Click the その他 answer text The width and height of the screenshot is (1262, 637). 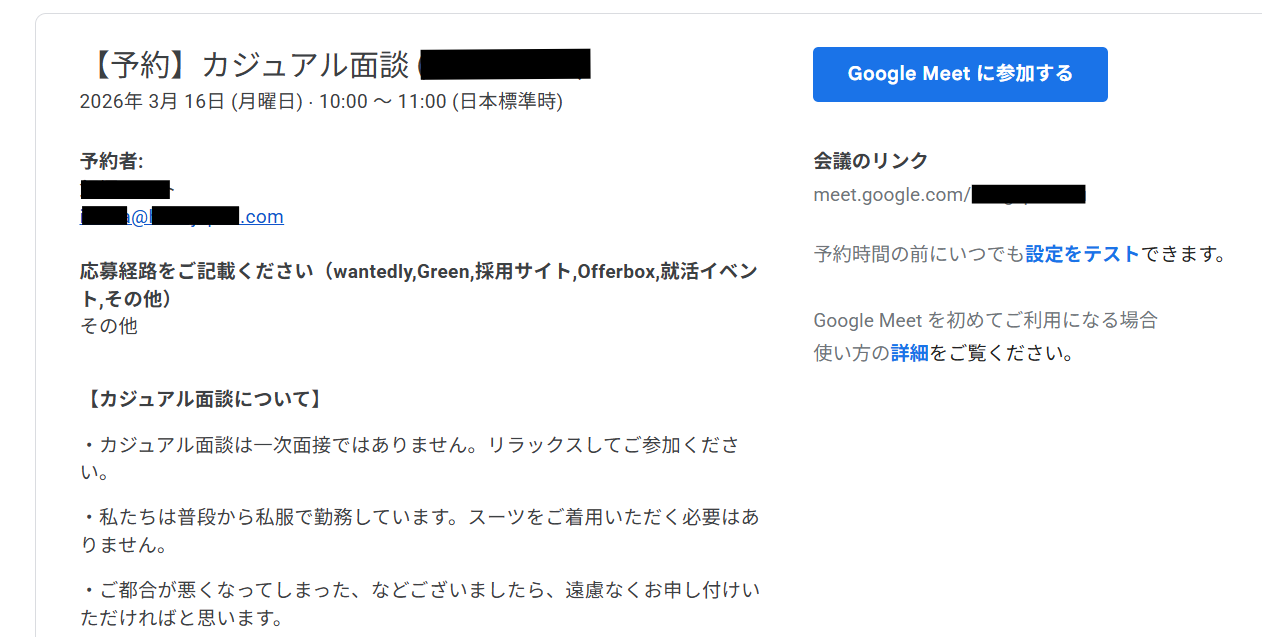pyautogui.click(x=109, y=326)
